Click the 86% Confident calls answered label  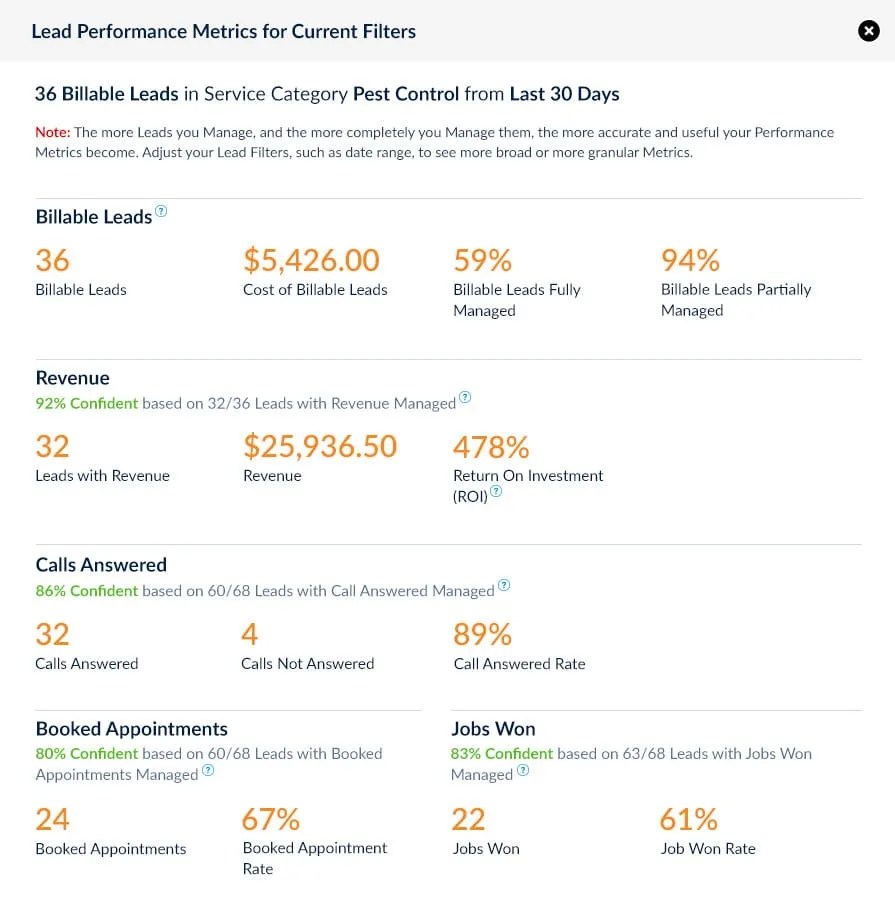87,591
